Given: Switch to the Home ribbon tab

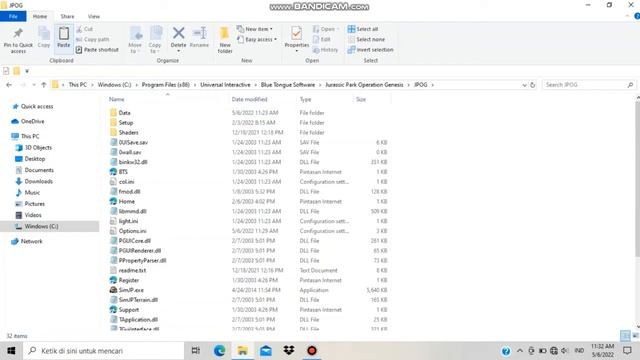Looking at the screenshot, I should (x=40, y=16).
